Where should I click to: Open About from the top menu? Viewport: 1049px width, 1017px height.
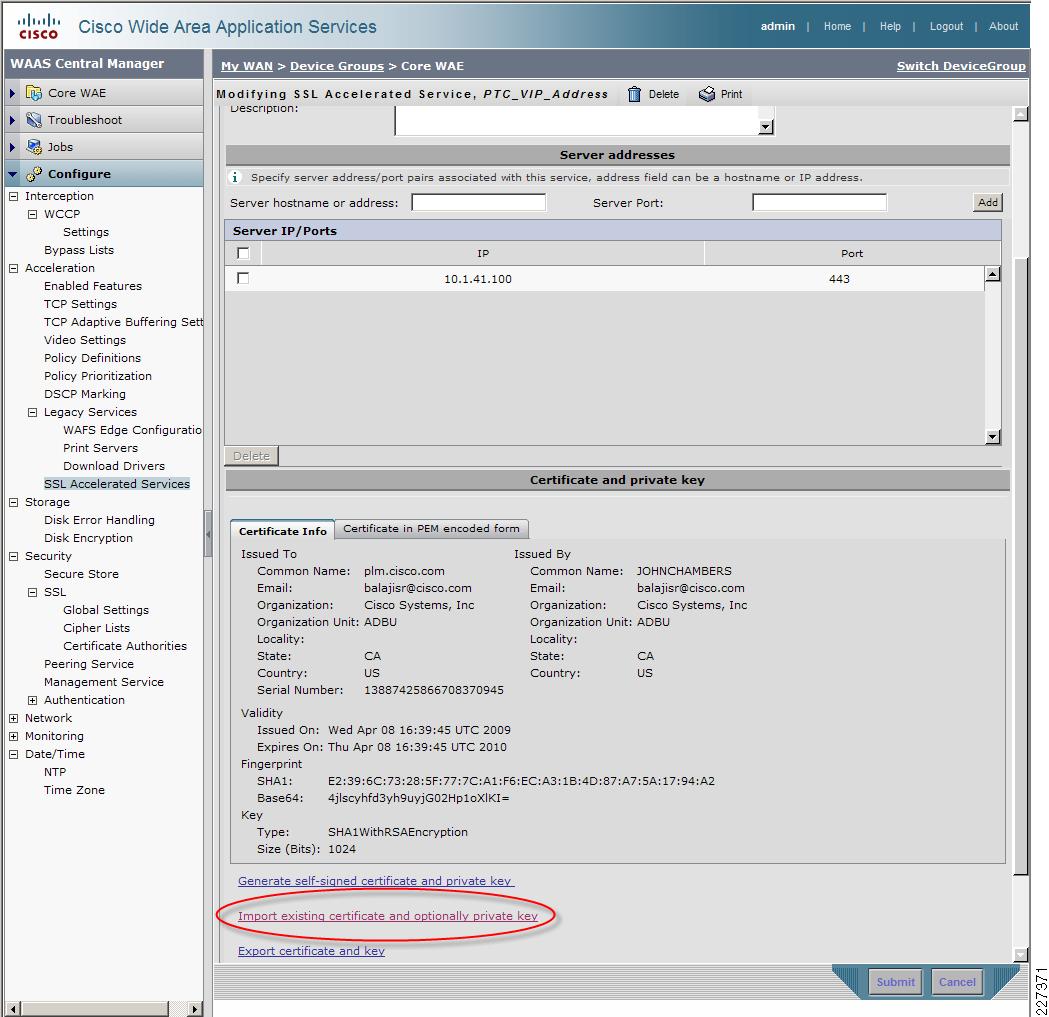click(x=1003, y=26)
